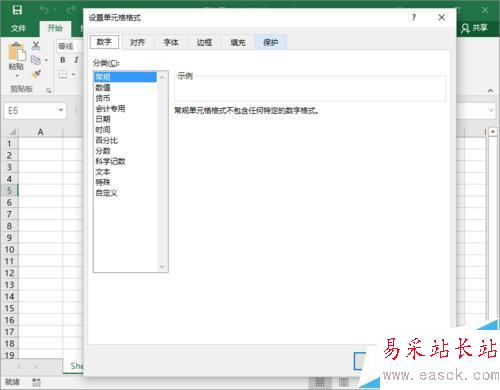Click column A header
This screenshot has width=500, height=390.
click(x=40, y=132)
